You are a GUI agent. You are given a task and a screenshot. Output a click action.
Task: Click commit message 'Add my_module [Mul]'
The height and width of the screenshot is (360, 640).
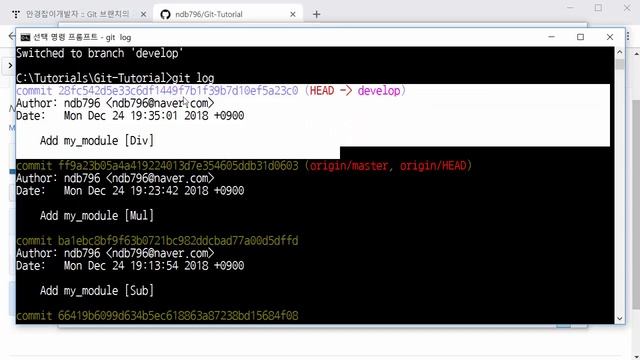pyautogui.click(x=97, y=216)
